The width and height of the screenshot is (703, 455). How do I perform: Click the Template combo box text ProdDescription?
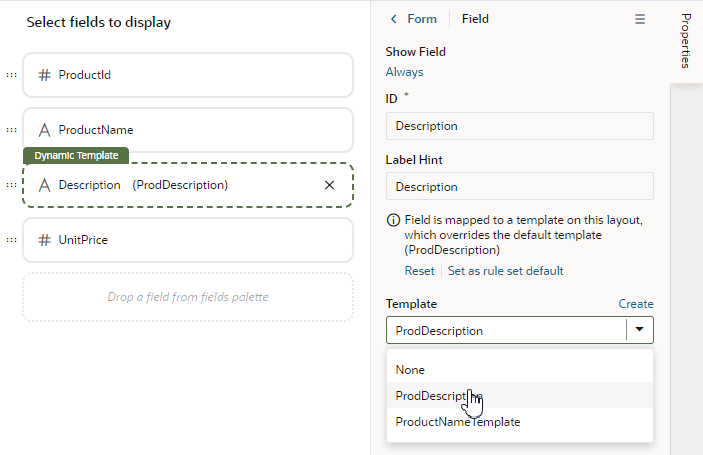pos(439,331)
